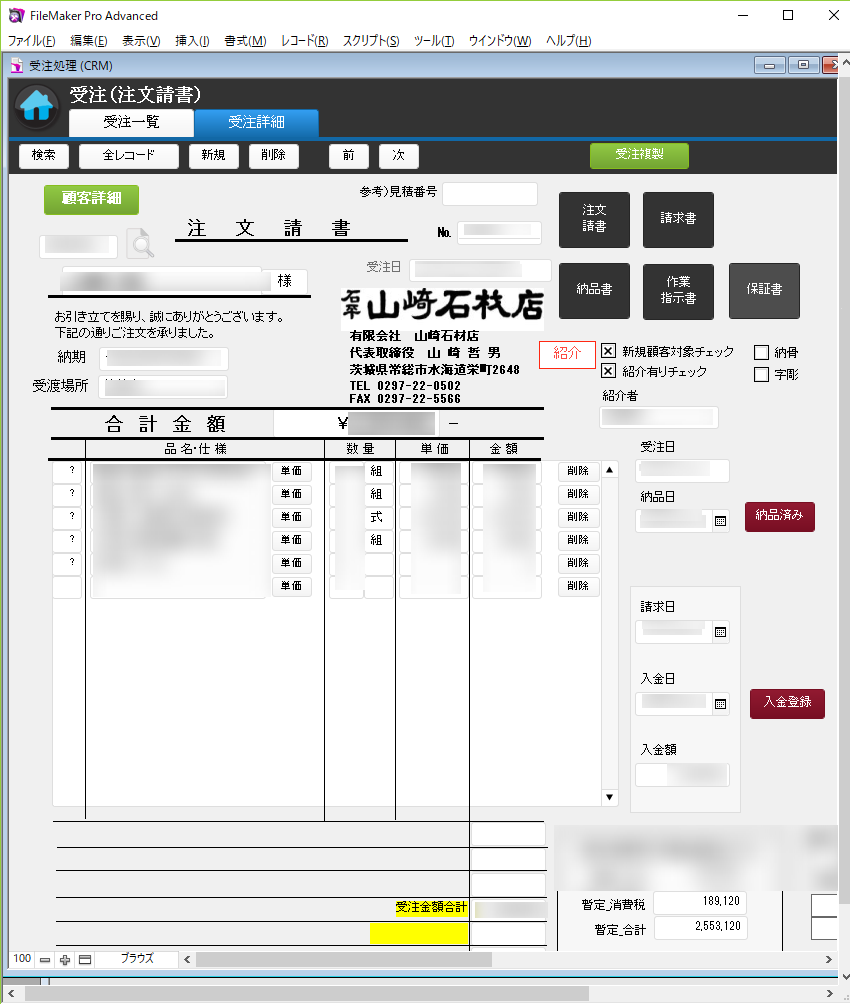The image size is (850, 1004).
Task: Click 請求書 button
Action: pos(678,220)
